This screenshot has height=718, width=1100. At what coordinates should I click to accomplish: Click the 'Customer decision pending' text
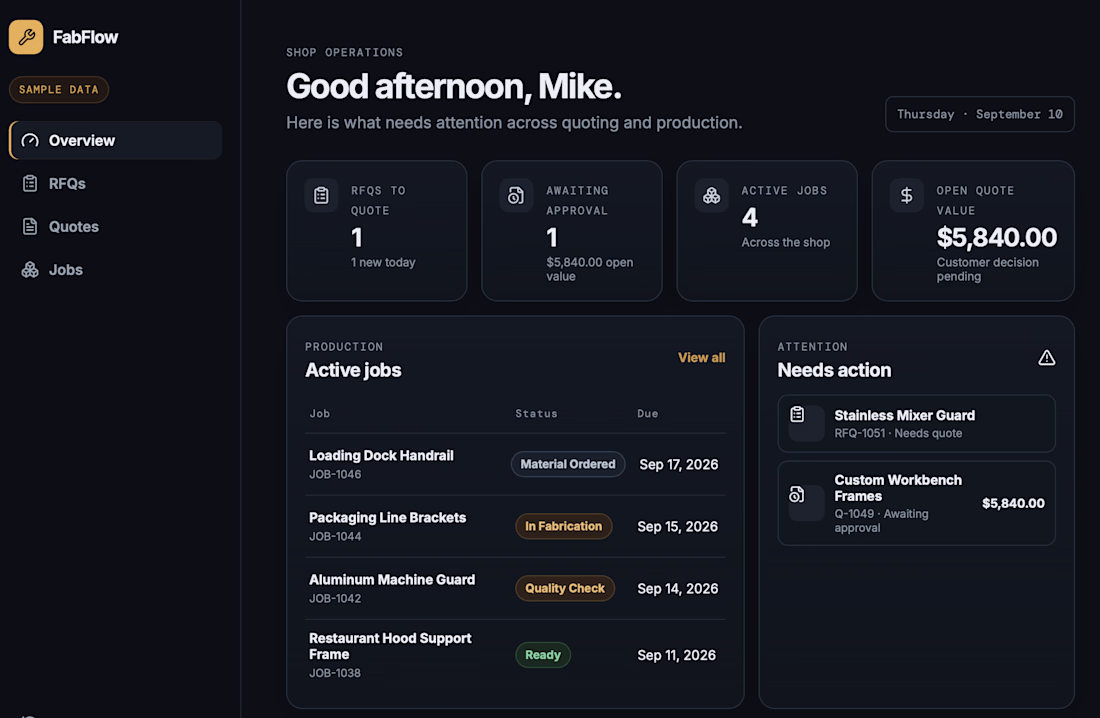click(988, 270)
